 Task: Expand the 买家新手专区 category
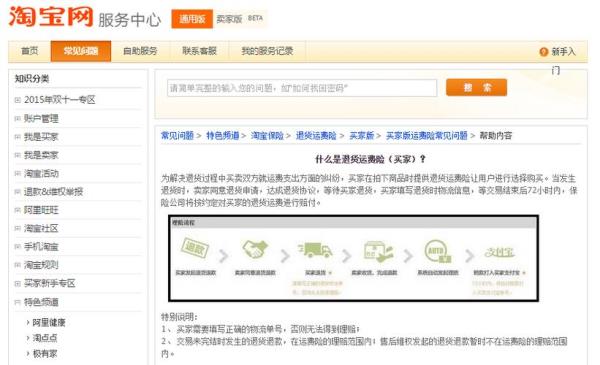pyautogui.click(x=17, y=284)
